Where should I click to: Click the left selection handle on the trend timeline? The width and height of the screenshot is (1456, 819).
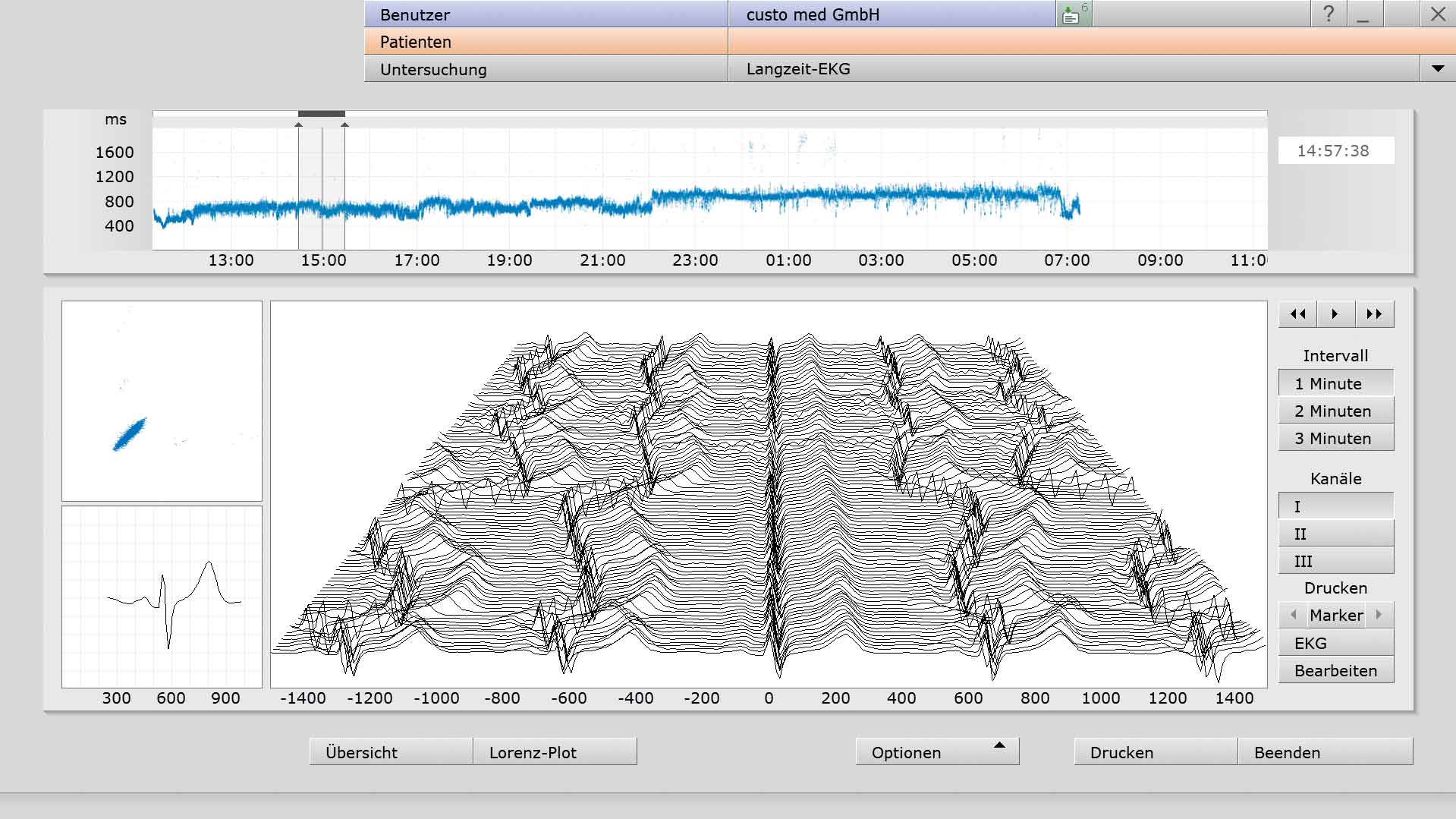[298, 124]
